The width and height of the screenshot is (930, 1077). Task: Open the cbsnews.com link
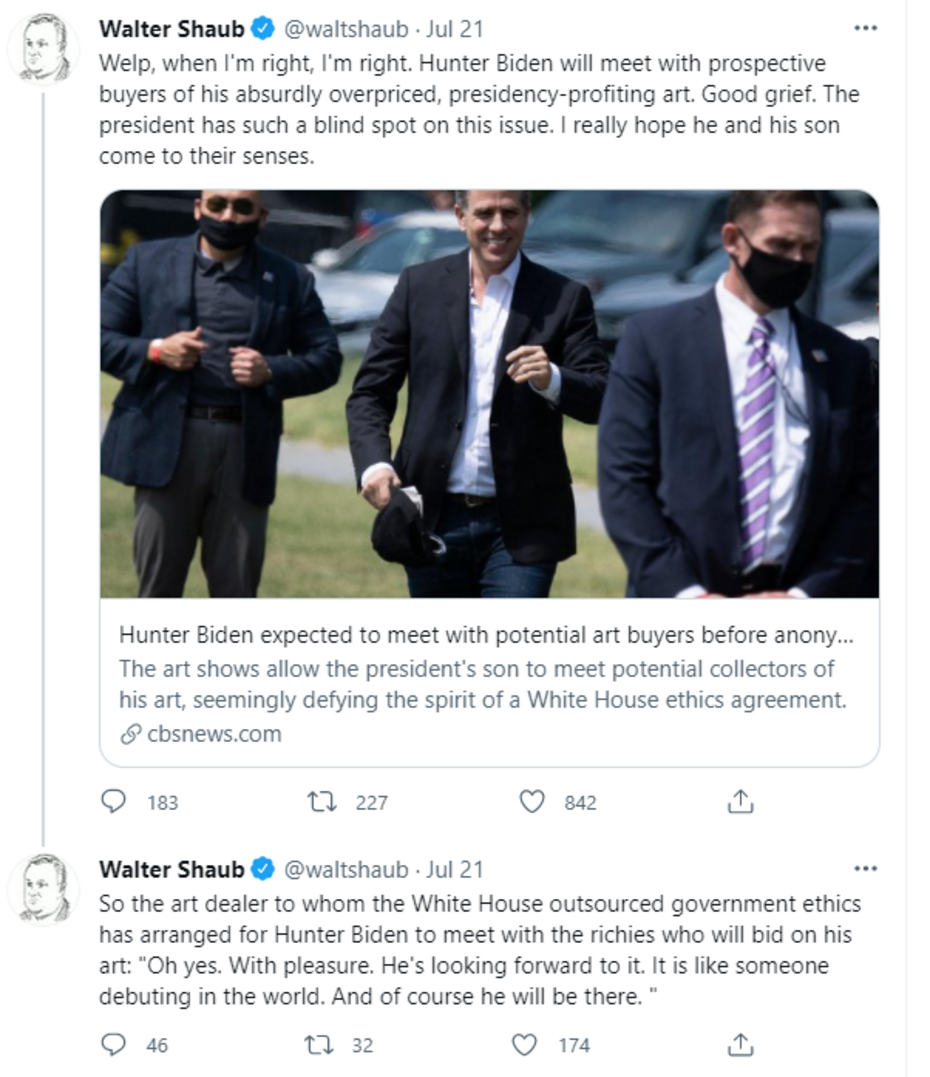pos(213,734)
